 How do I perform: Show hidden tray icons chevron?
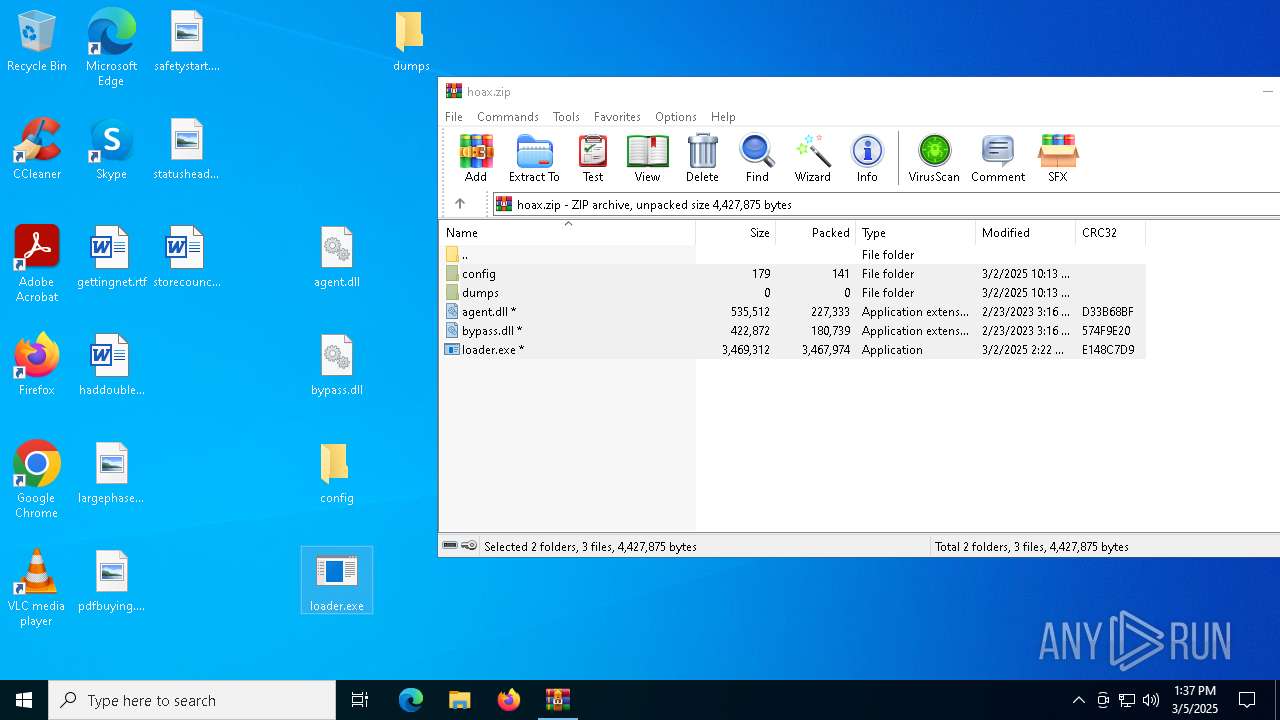1078,700
